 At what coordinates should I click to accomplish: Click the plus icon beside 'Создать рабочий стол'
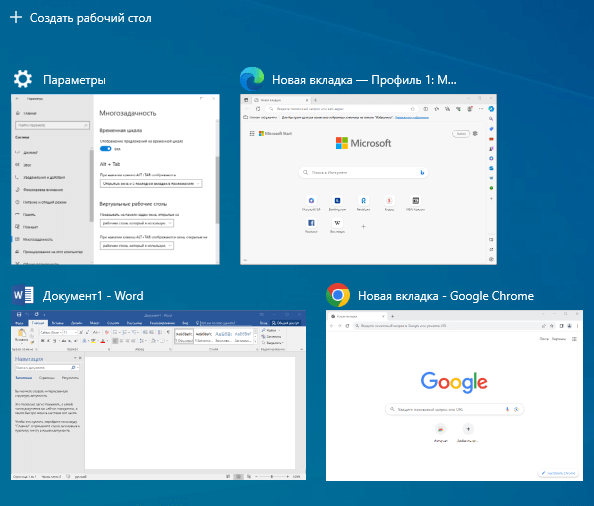tap(16, 17)
